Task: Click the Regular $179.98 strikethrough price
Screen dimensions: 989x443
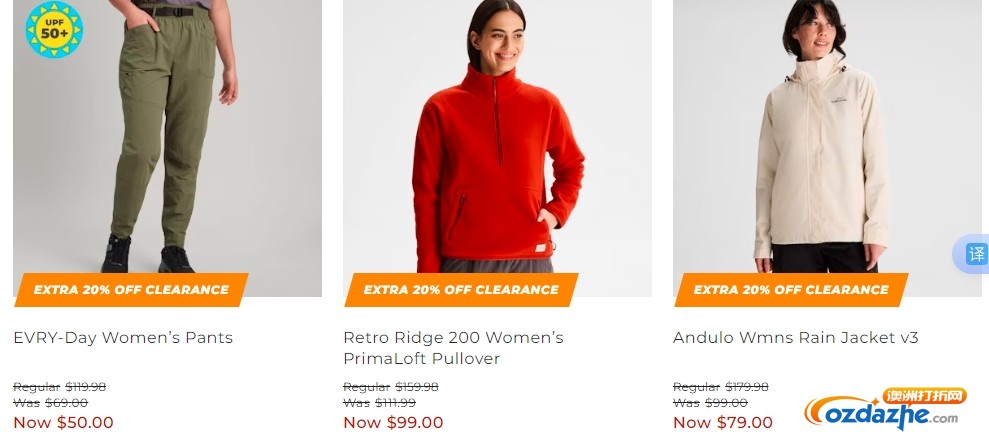Action: coord(721,387)
